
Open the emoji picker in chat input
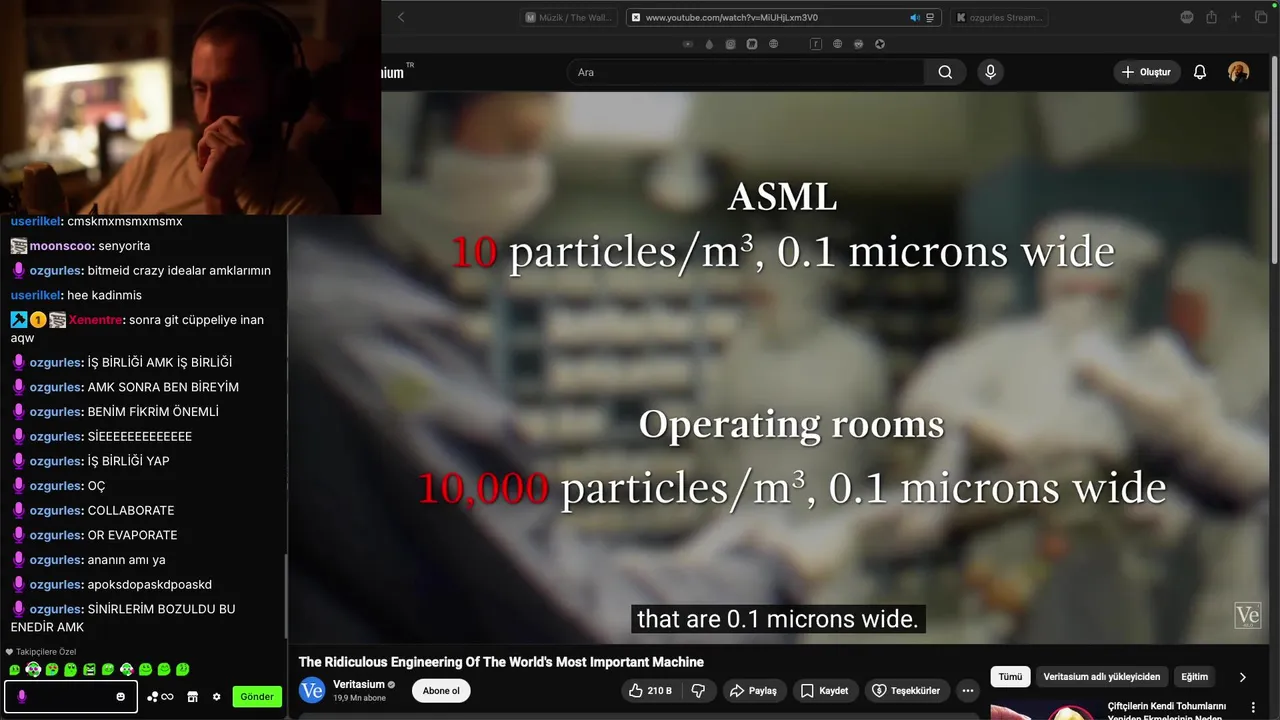(x=121, y=697)
